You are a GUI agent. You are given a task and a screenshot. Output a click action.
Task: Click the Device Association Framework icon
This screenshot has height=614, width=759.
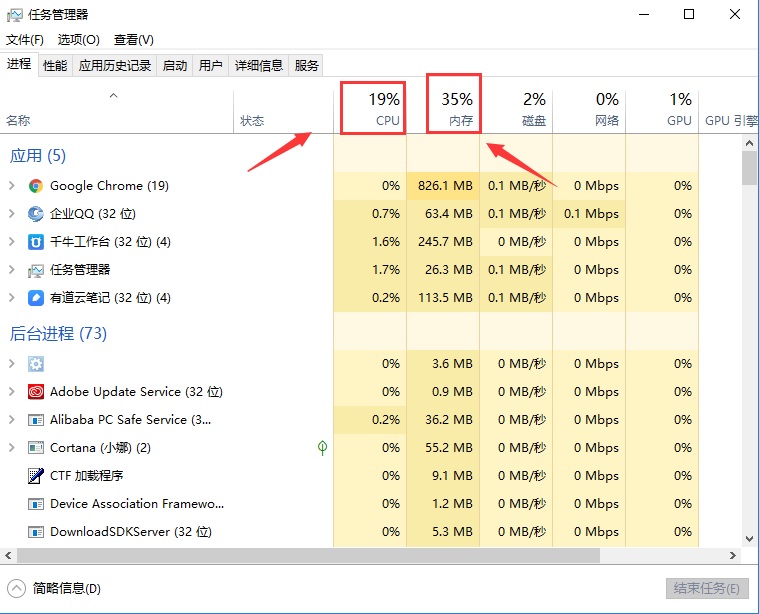click(36, 504)
